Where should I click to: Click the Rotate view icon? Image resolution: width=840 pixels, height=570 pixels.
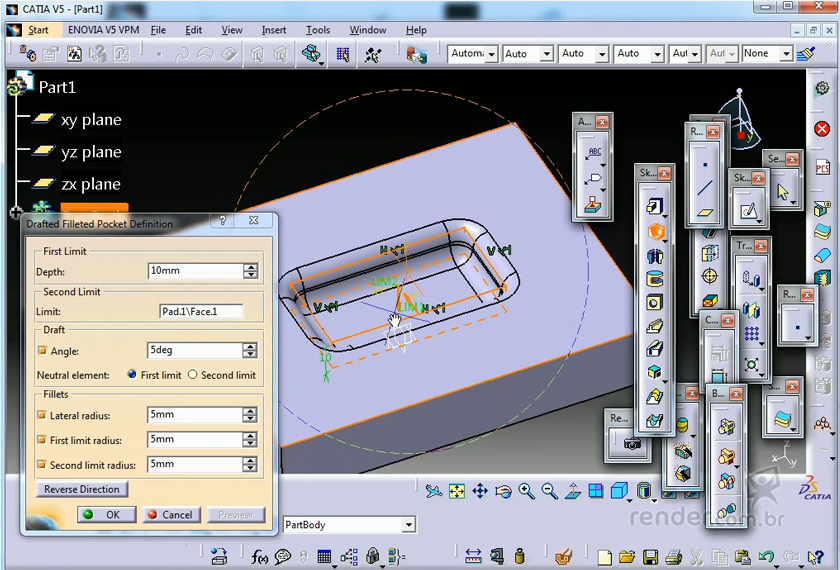(x=504, y=491)
